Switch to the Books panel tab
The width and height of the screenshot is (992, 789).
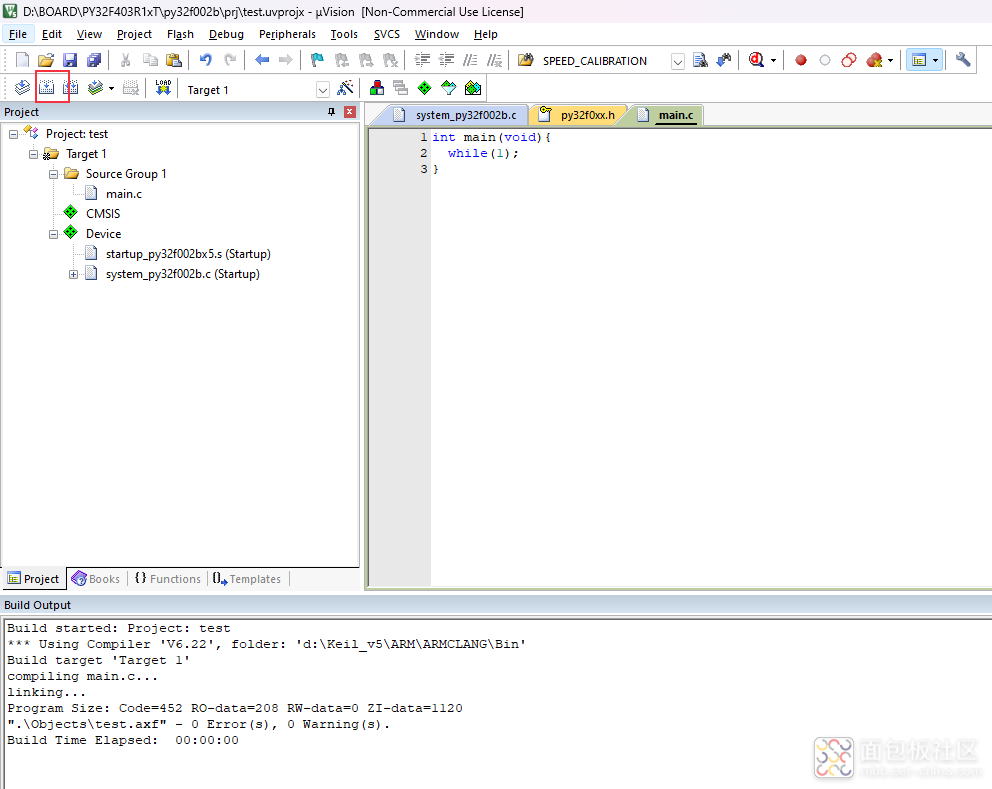96,579
